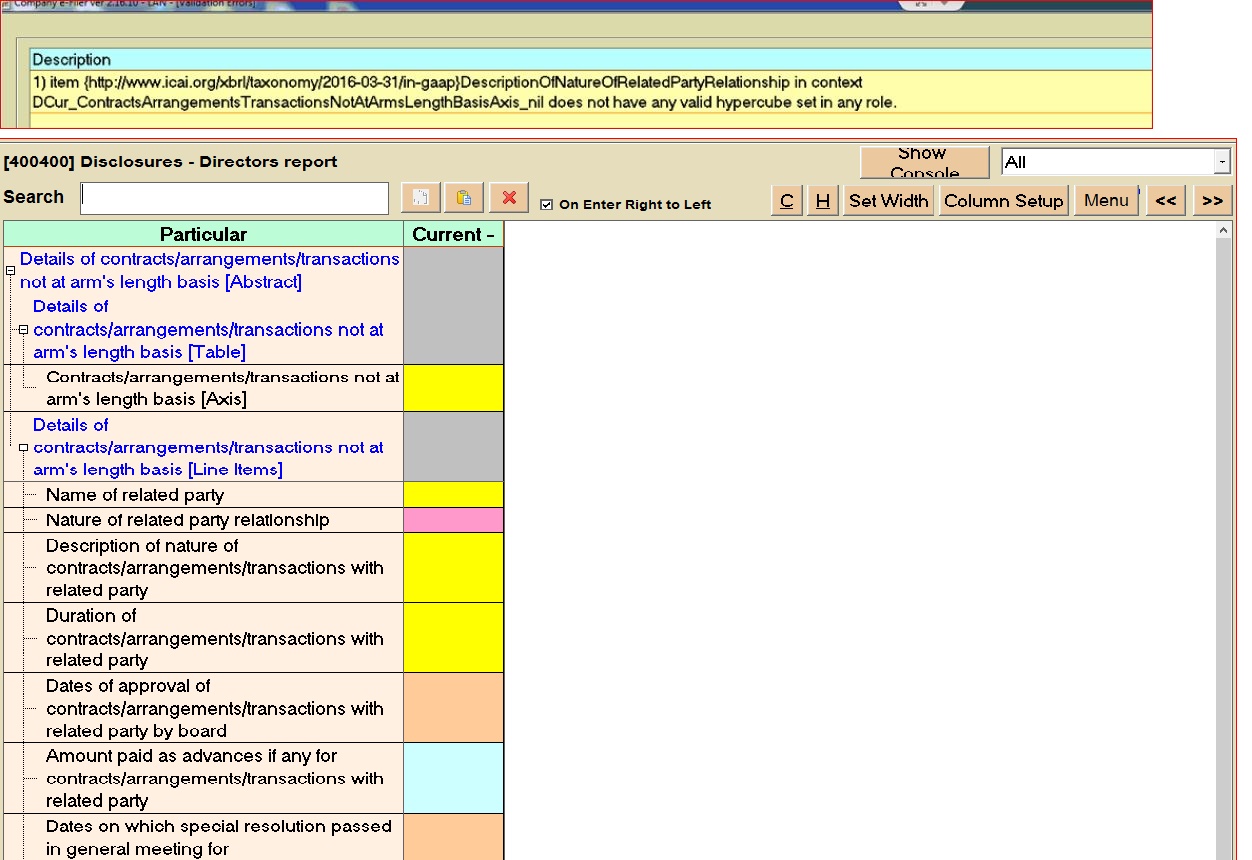
Task: Open Column Setup
Action: [x=1003, y=201]
